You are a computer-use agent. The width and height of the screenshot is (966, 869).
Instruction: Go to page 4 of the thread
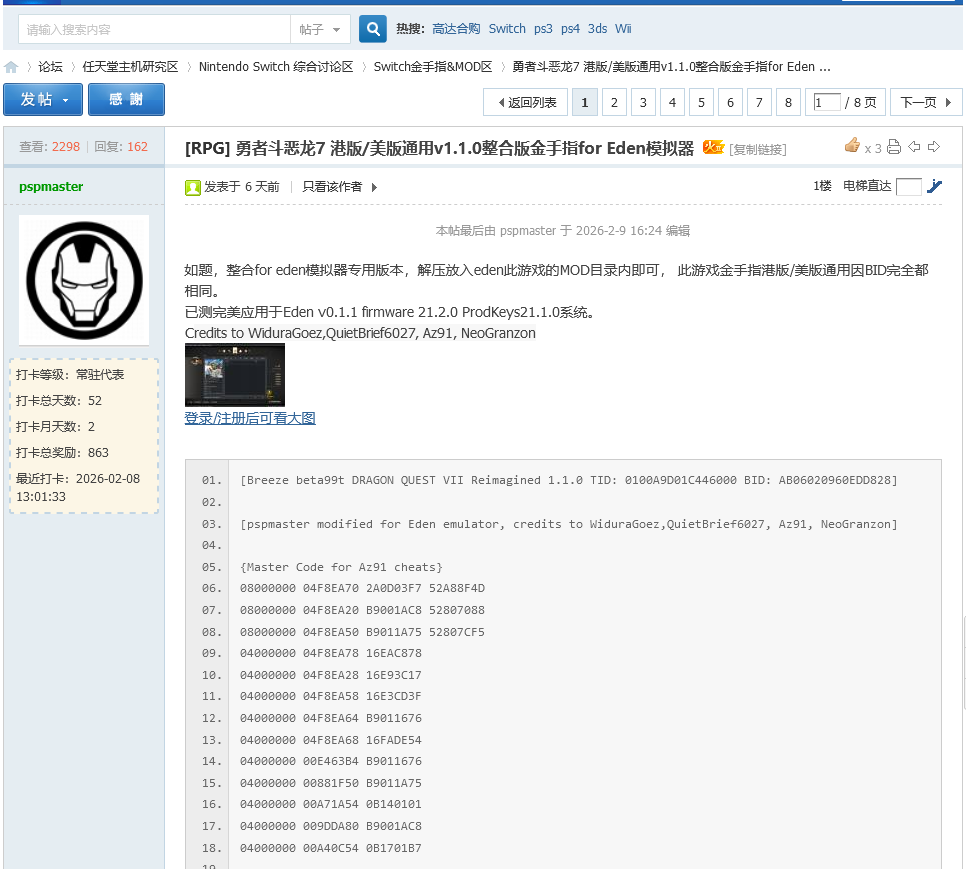click(x=672, y=102)
